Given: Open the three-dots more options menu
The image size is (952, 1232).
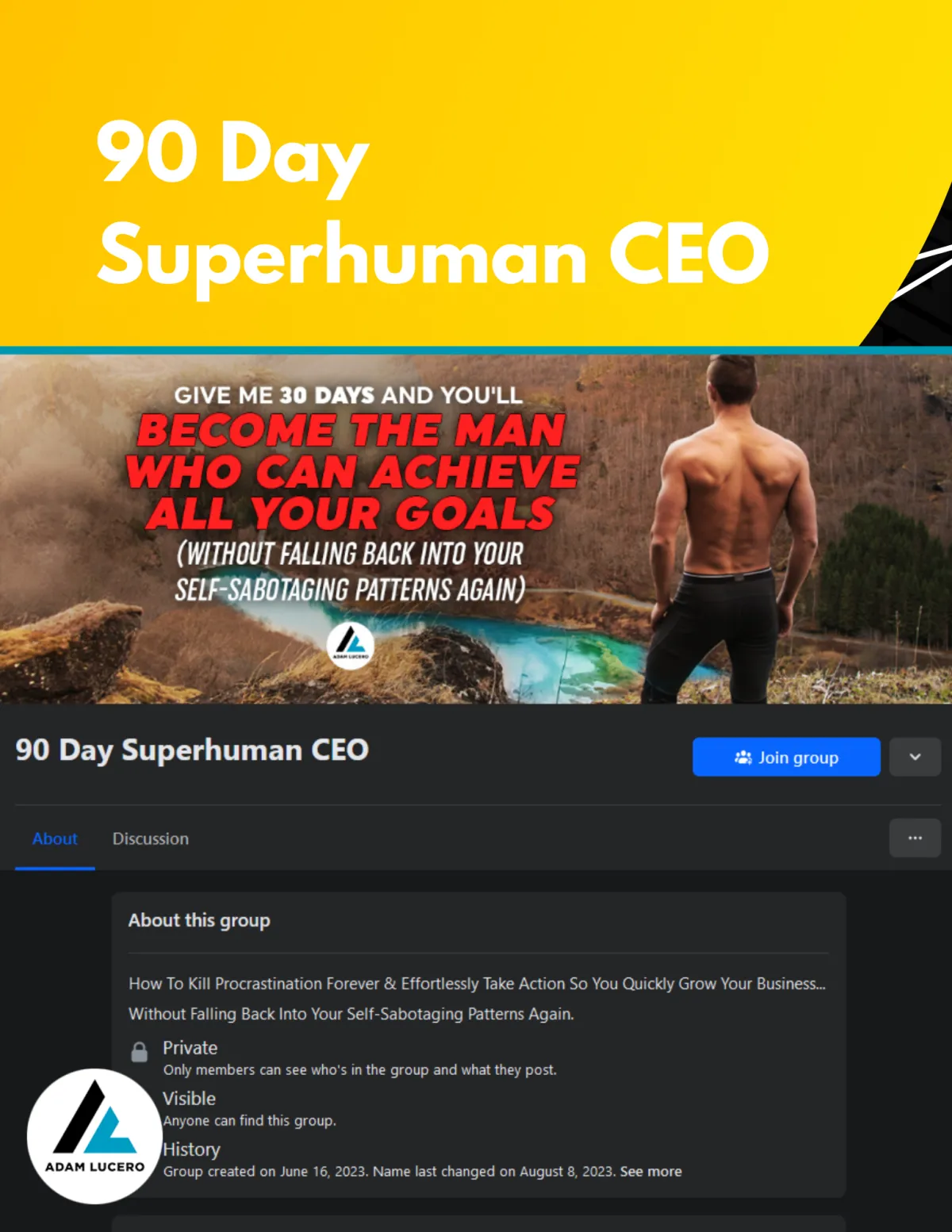Looking at the screenshot, I should (x=915, y=838).
